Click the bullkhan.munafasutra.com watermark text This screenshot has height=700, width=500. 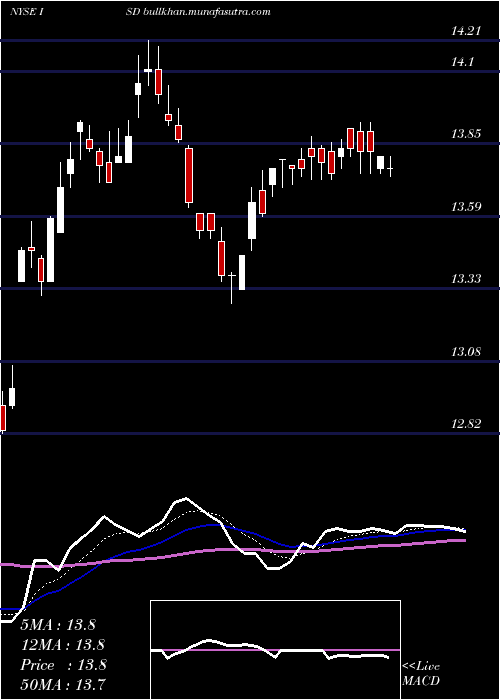click(x=206, y=12)
